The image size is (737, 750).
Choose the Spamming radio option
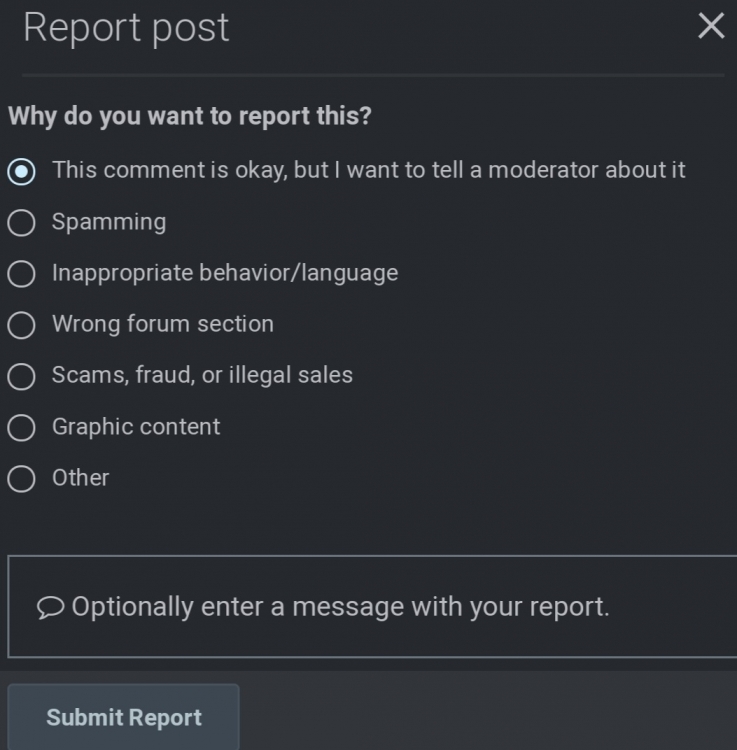21,222
